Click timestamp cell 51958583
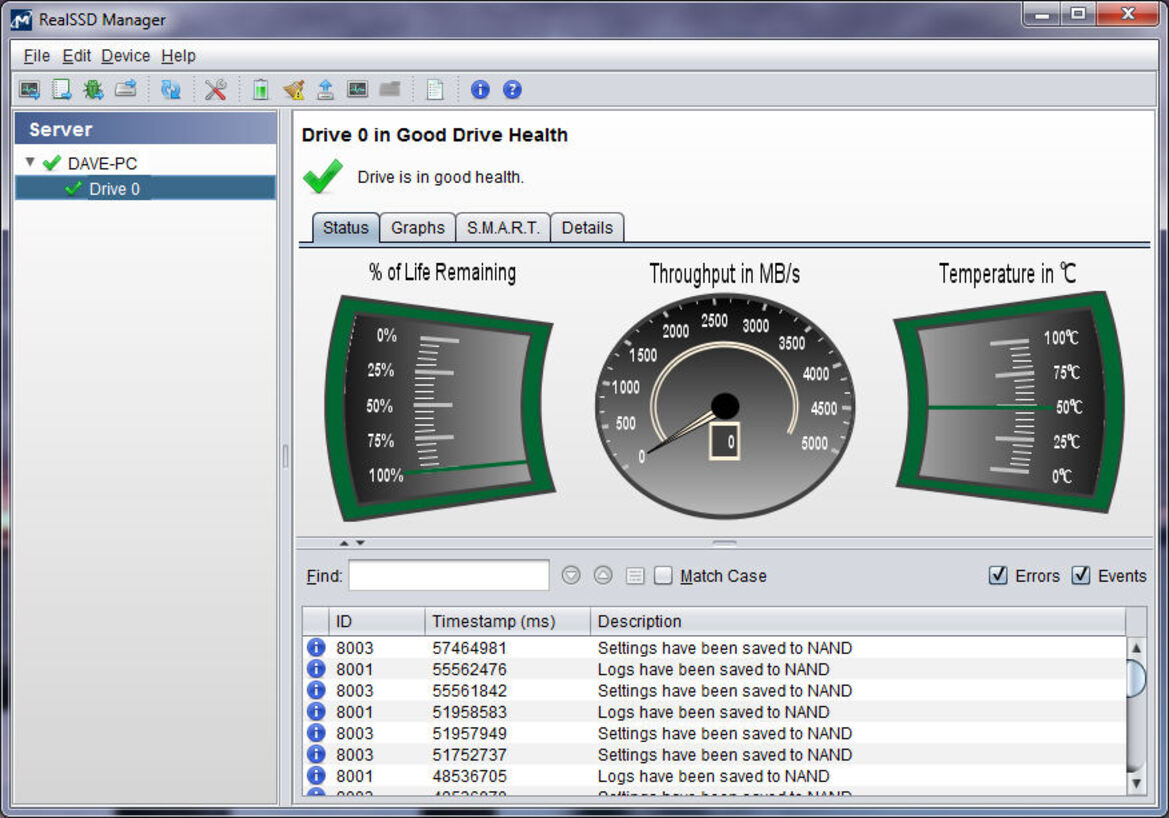 coord(469,712)
